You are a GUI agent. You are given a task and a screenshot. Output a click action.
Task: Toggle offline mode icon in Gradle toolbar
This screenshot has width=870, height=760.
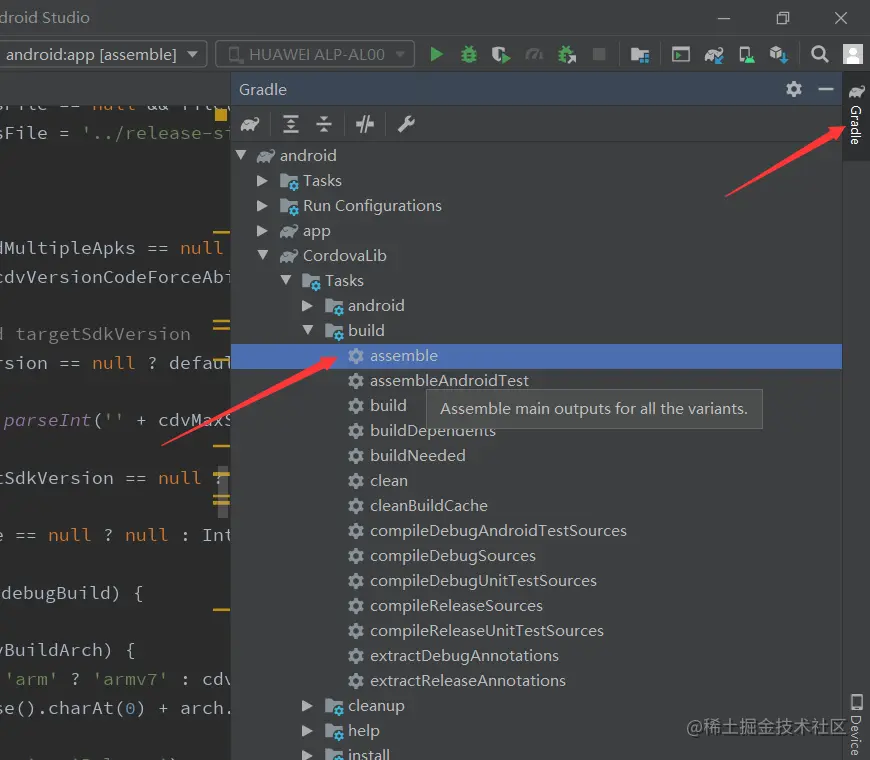pos(365,124)
